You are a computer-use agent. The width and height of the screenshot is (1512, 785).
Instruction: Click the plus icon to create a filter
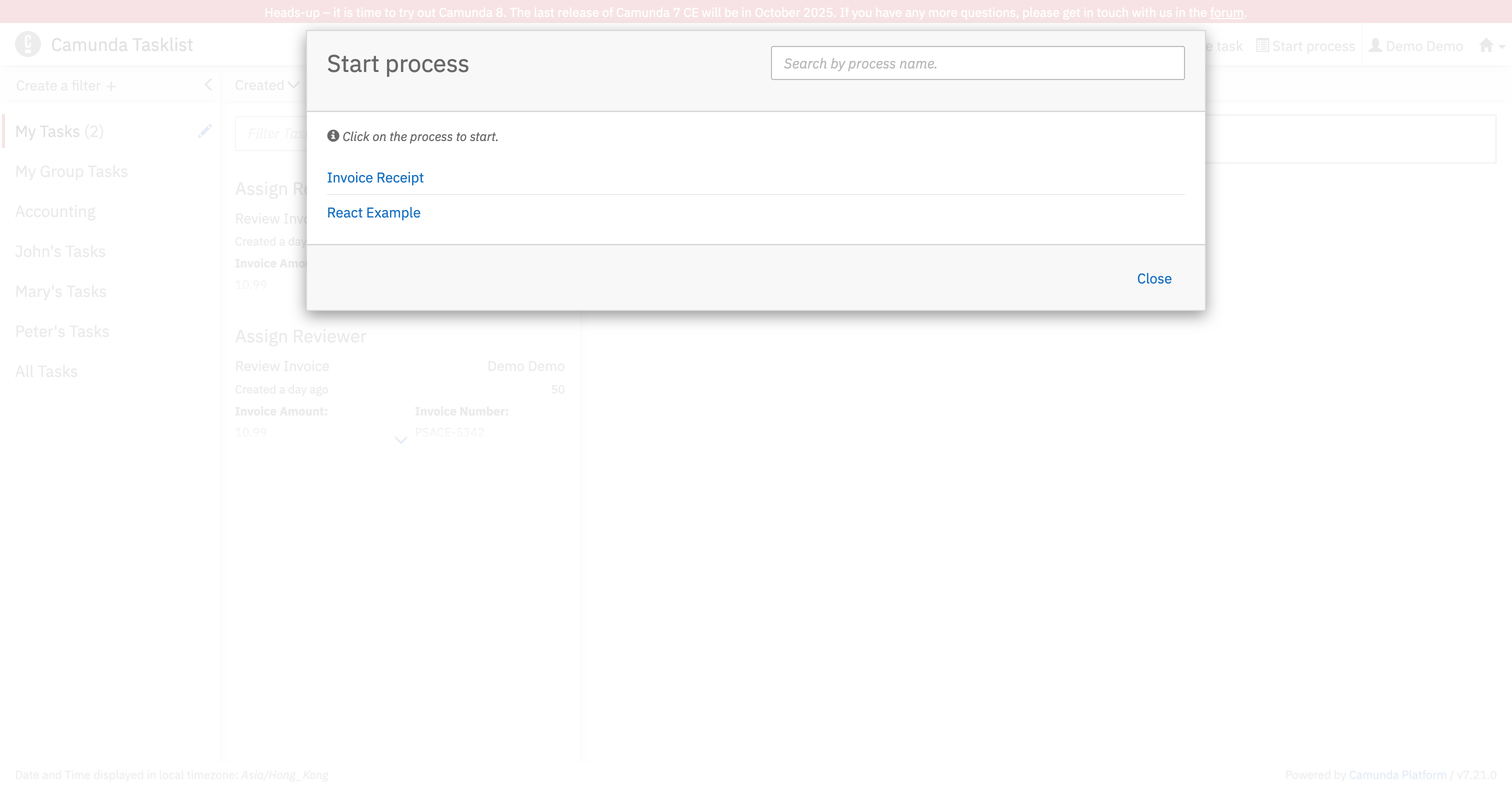(x=111, y=86)
